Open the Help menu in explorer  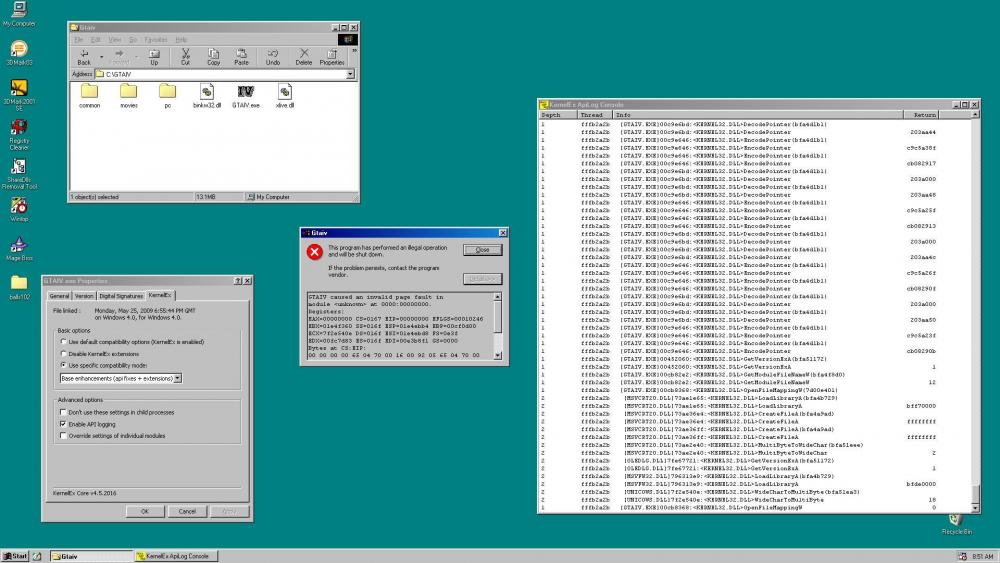click(x=181, y=40)
